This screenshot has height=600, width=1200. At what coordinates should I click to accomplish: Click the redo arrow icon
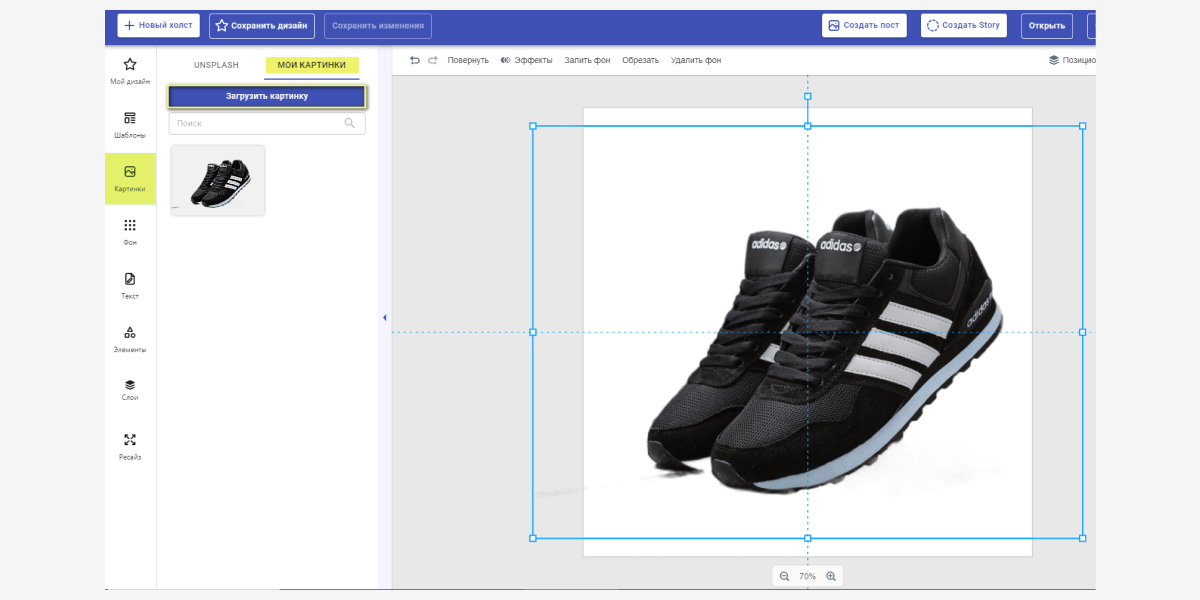[x=433, y=60]
